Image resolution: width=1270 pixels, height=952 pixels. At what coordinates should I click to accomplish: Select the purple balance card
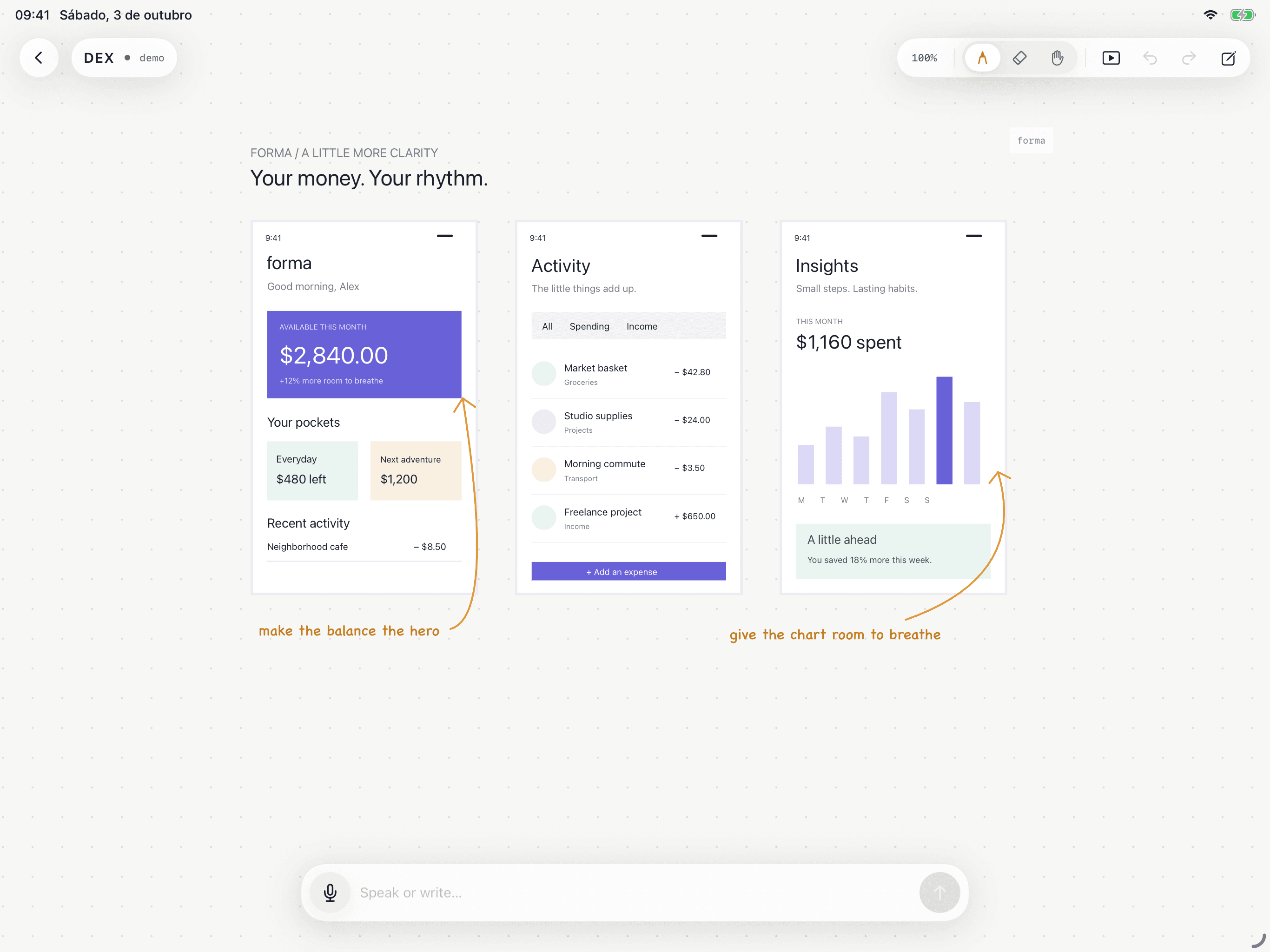pos(364,354)
